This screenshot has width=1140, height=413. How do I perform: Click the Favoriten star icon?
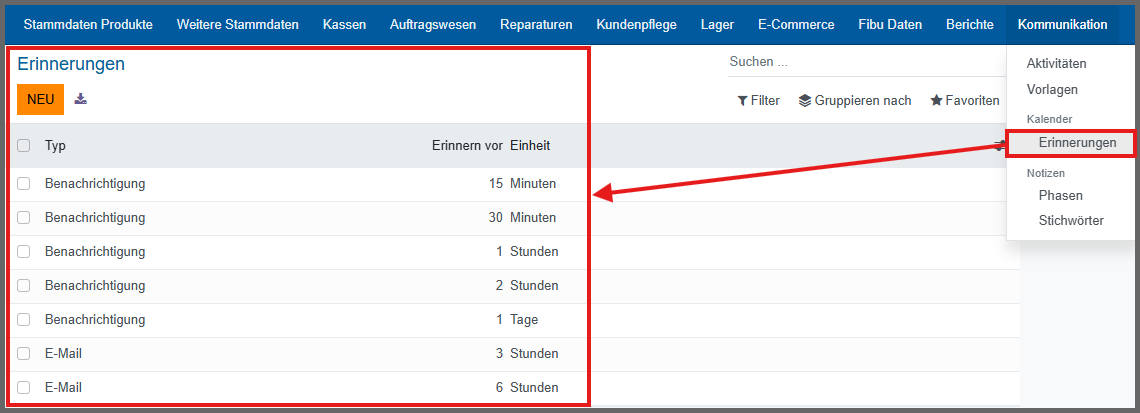click(x=936, y=101)
